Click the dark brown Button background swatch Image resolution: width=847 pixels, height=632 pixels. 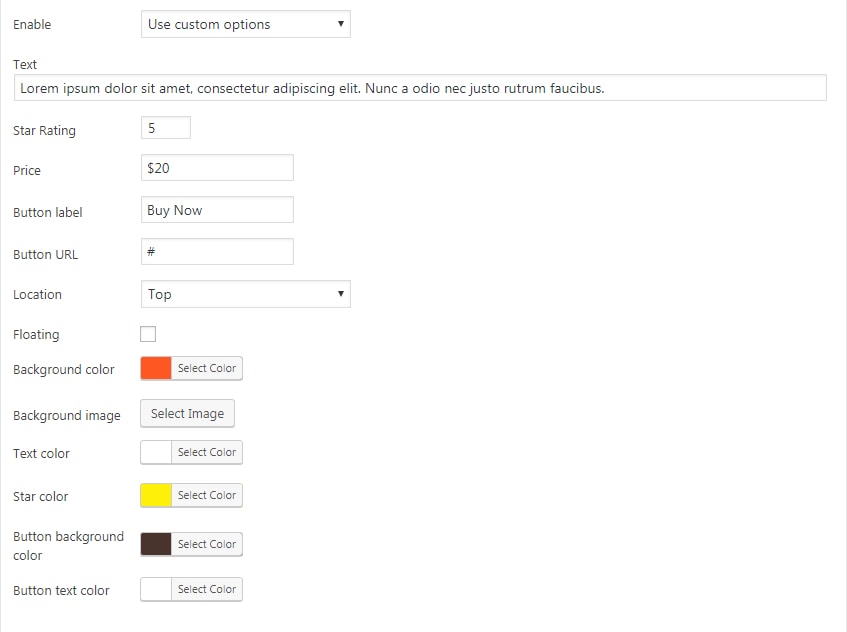pyautogui.click(x=156, y=545)
